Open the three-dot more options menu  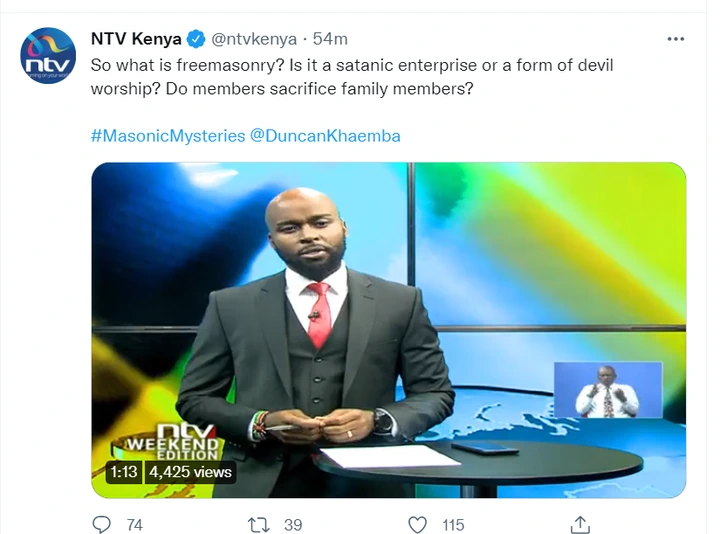(675, 39)
